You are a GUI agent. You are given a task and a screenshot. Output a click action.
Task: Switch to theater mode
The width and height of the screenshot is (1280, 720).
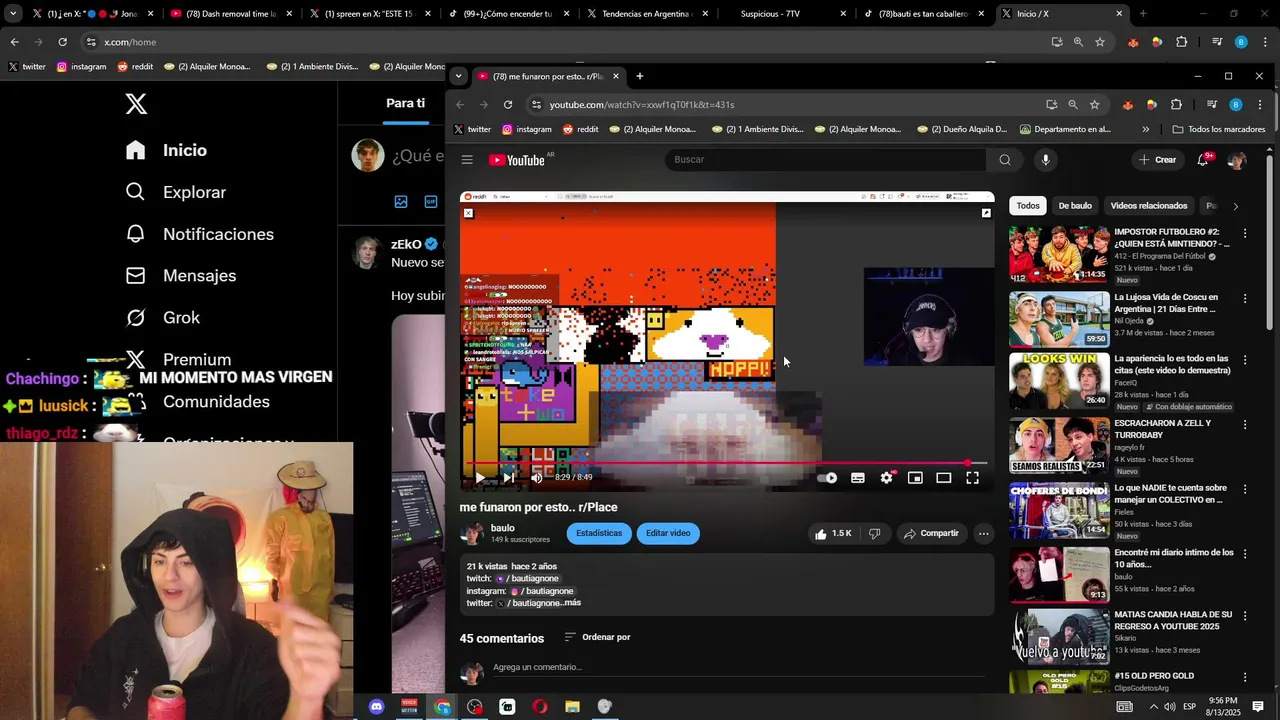coord(943,478)
